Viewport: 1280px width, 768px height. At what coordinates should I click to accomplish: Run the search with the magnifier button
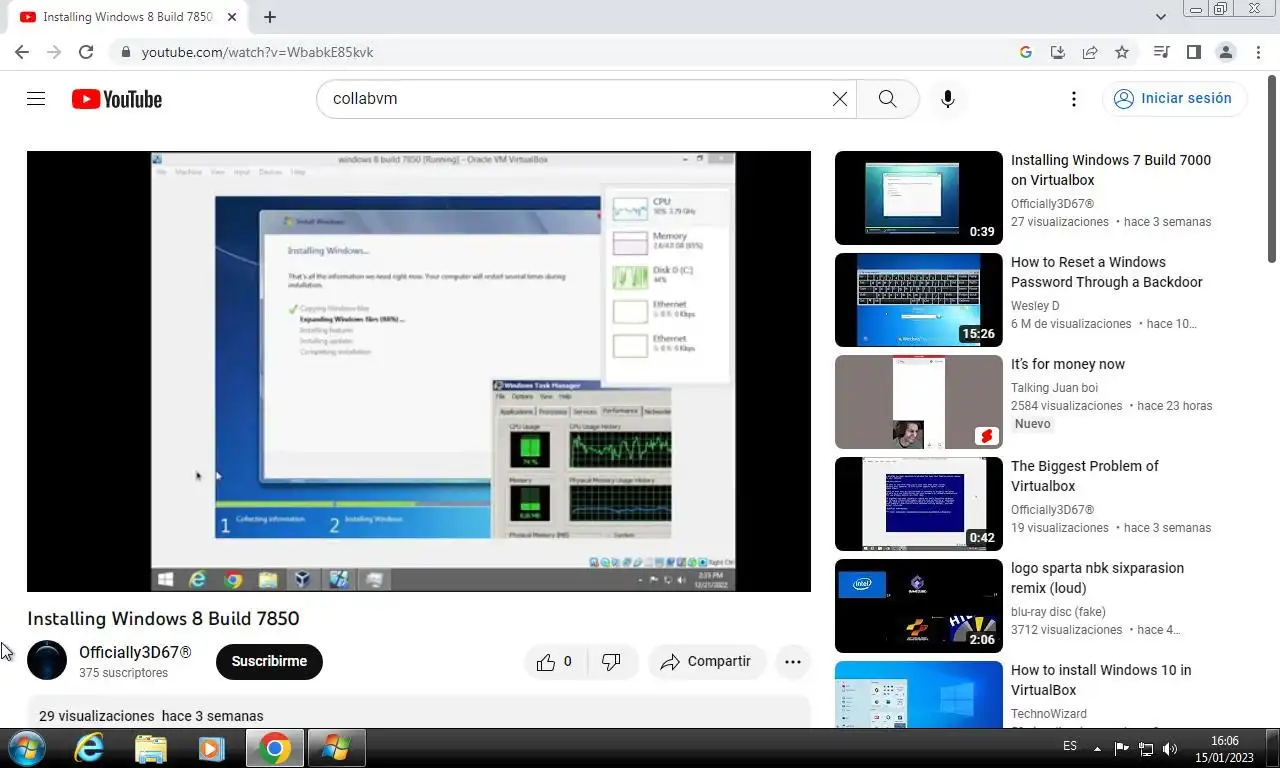887,99
